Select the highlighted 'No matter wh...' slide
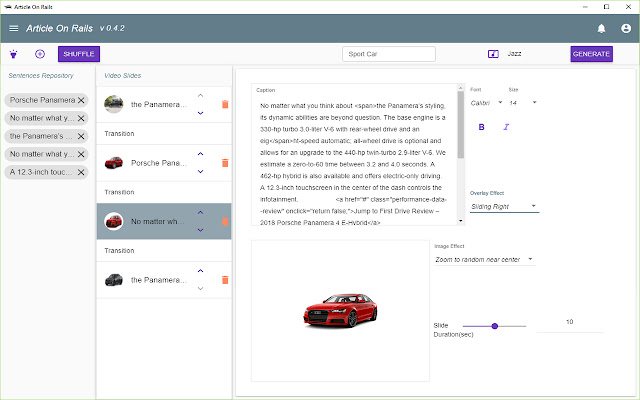Viewport: 640px width, 400px height. [164, 221]
